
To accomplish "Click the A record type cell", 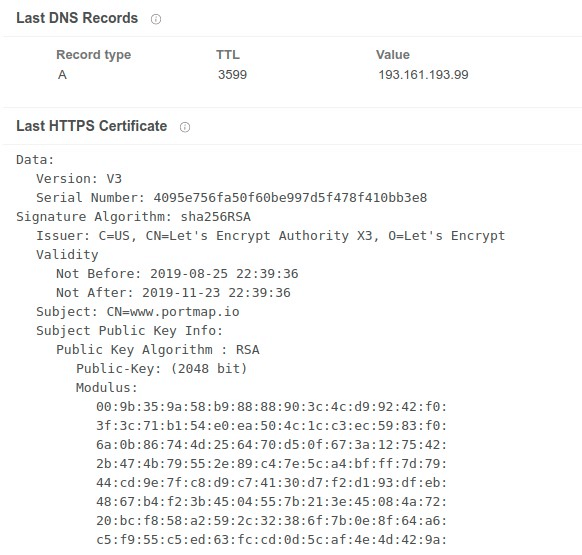I will click(62, 75).
